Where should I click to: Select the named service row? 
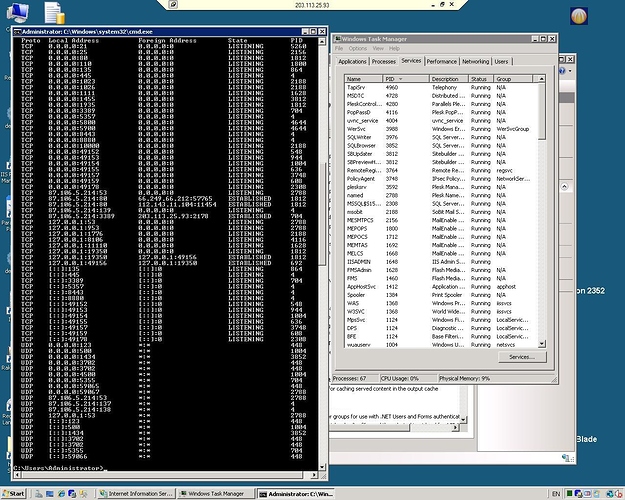[441, 195]
